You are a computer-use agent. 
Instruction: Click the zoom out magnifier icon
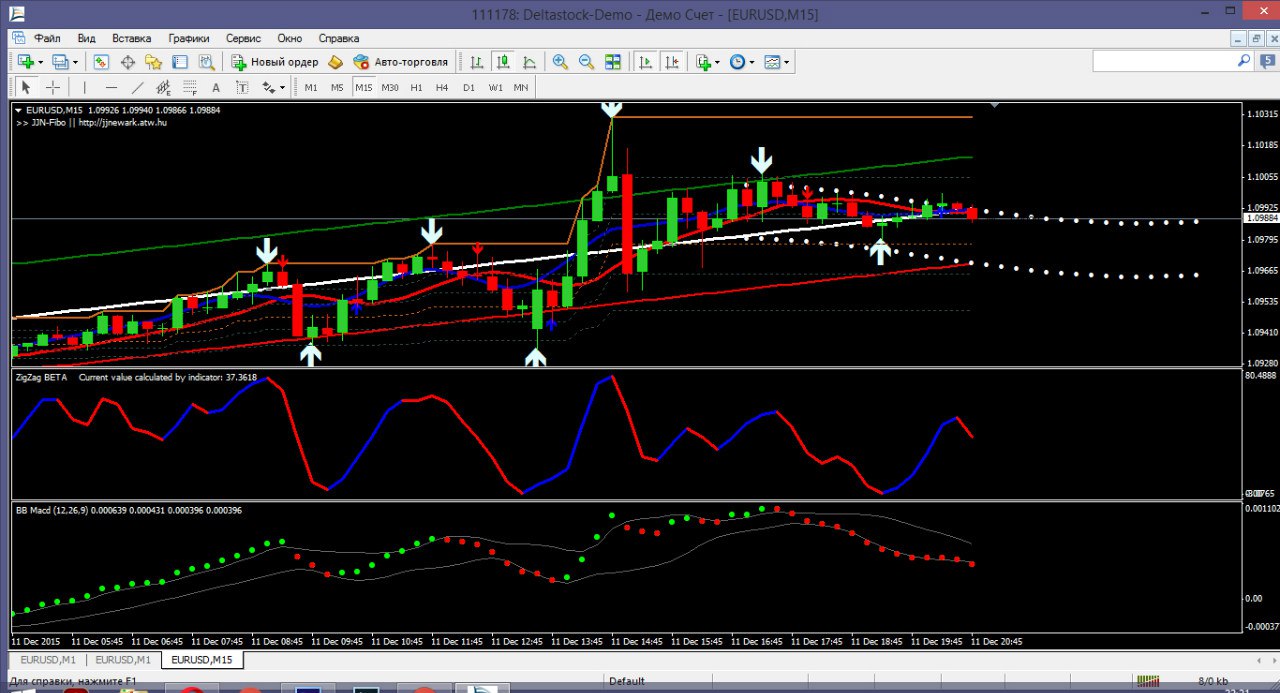(x=586, y=62)
